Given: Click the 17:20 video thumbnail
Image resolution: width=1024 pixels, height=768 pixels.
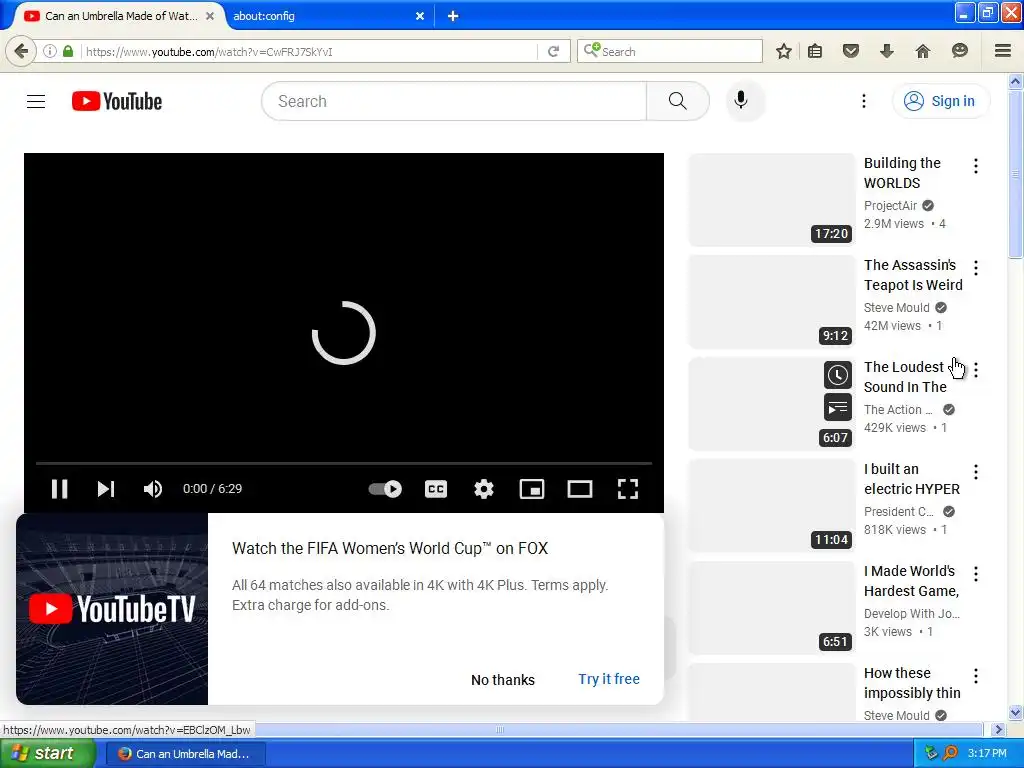Looking at the screenshot, I should click(771, 200).
